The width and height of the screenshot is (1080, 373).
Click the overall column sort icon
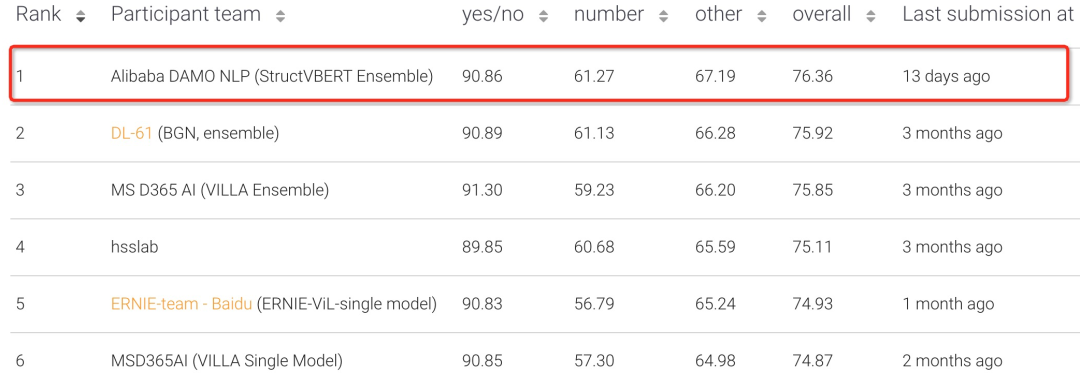[x=871, y=17]
